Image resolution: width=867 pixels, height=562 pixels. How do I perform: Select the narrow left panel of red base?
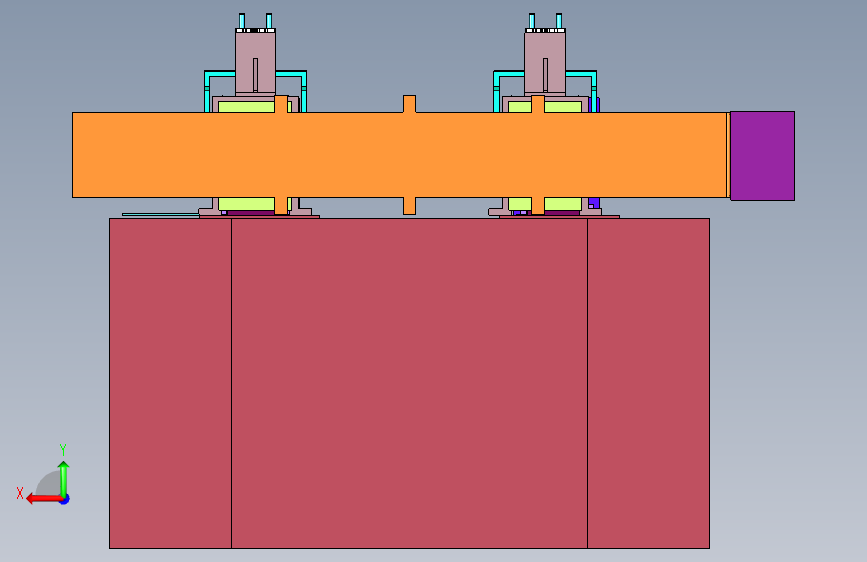tap(170, 383)
